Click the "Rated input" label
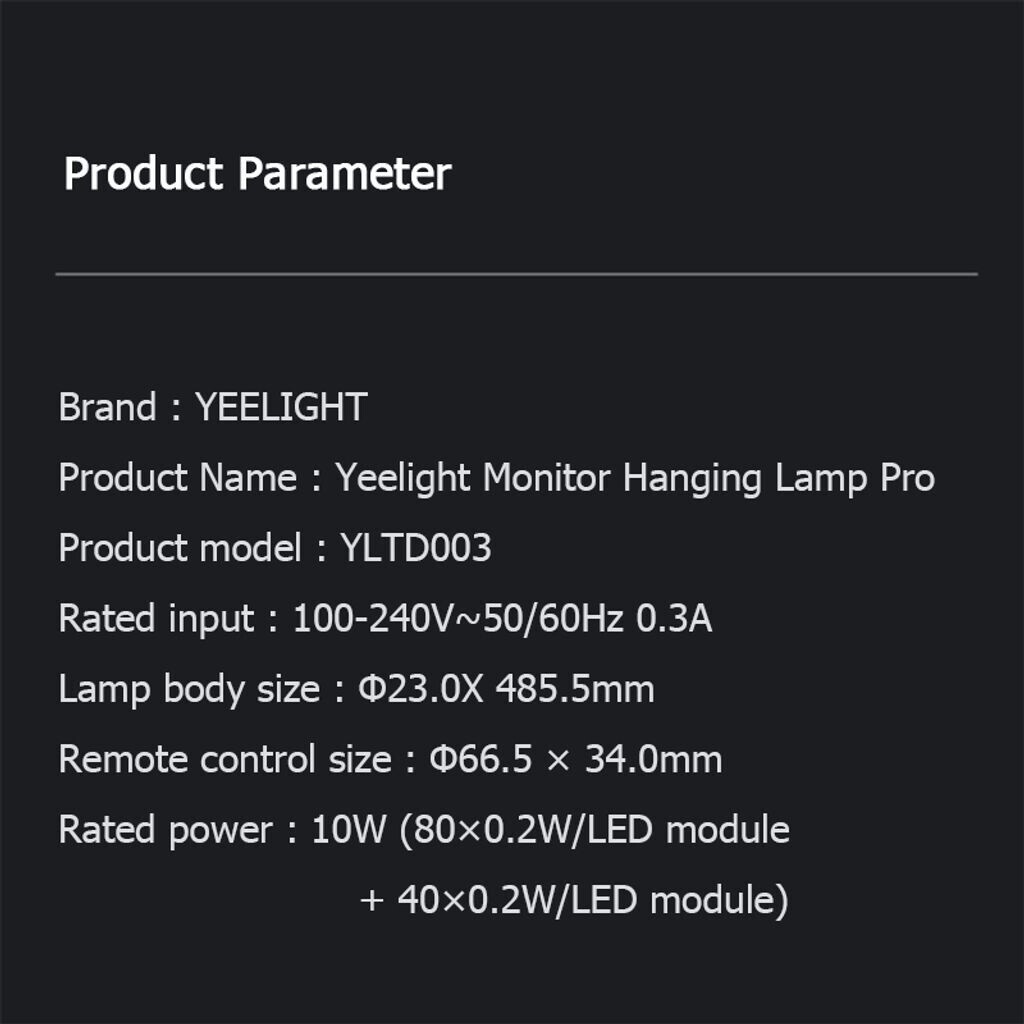Screen dimensions: 1024x1024 coord(155,619)
